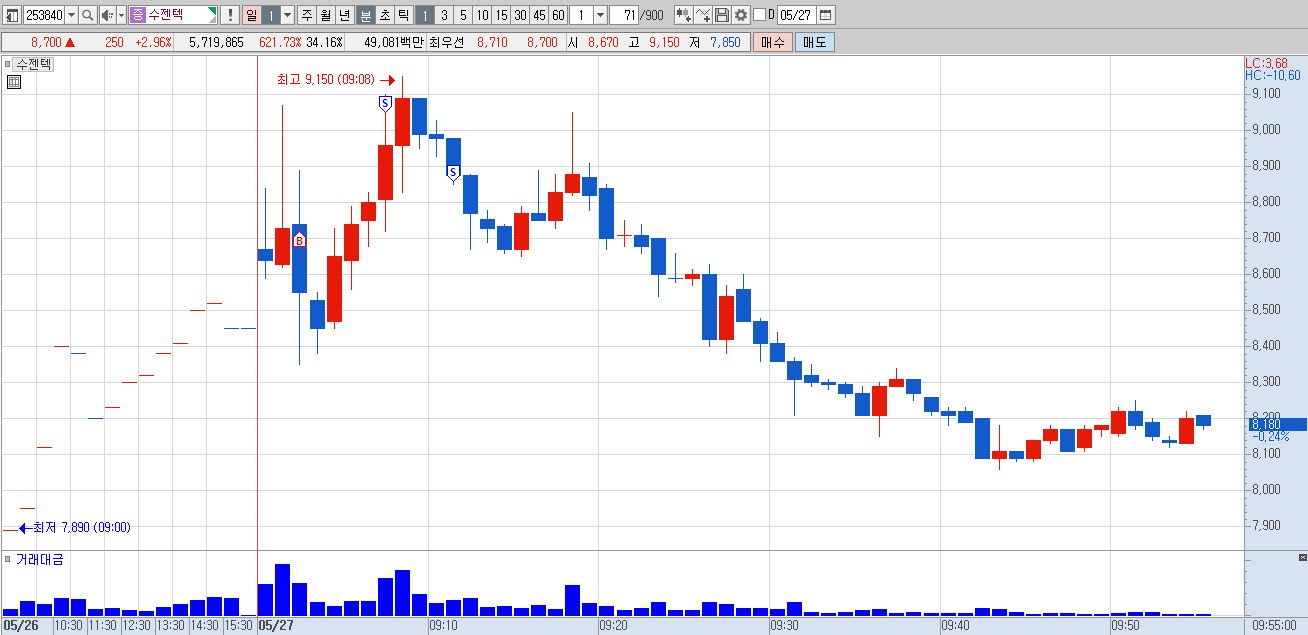Click the exclamation mark info icon

(230, 15)
